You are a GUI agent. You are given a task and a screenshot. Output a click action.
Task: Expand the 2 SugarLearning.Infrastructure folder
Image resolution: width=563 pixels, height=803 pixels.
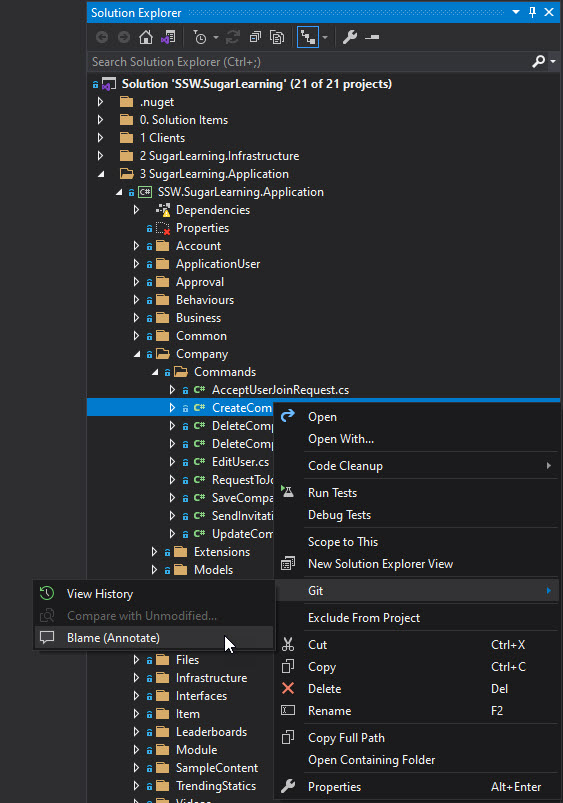(101, 156)
